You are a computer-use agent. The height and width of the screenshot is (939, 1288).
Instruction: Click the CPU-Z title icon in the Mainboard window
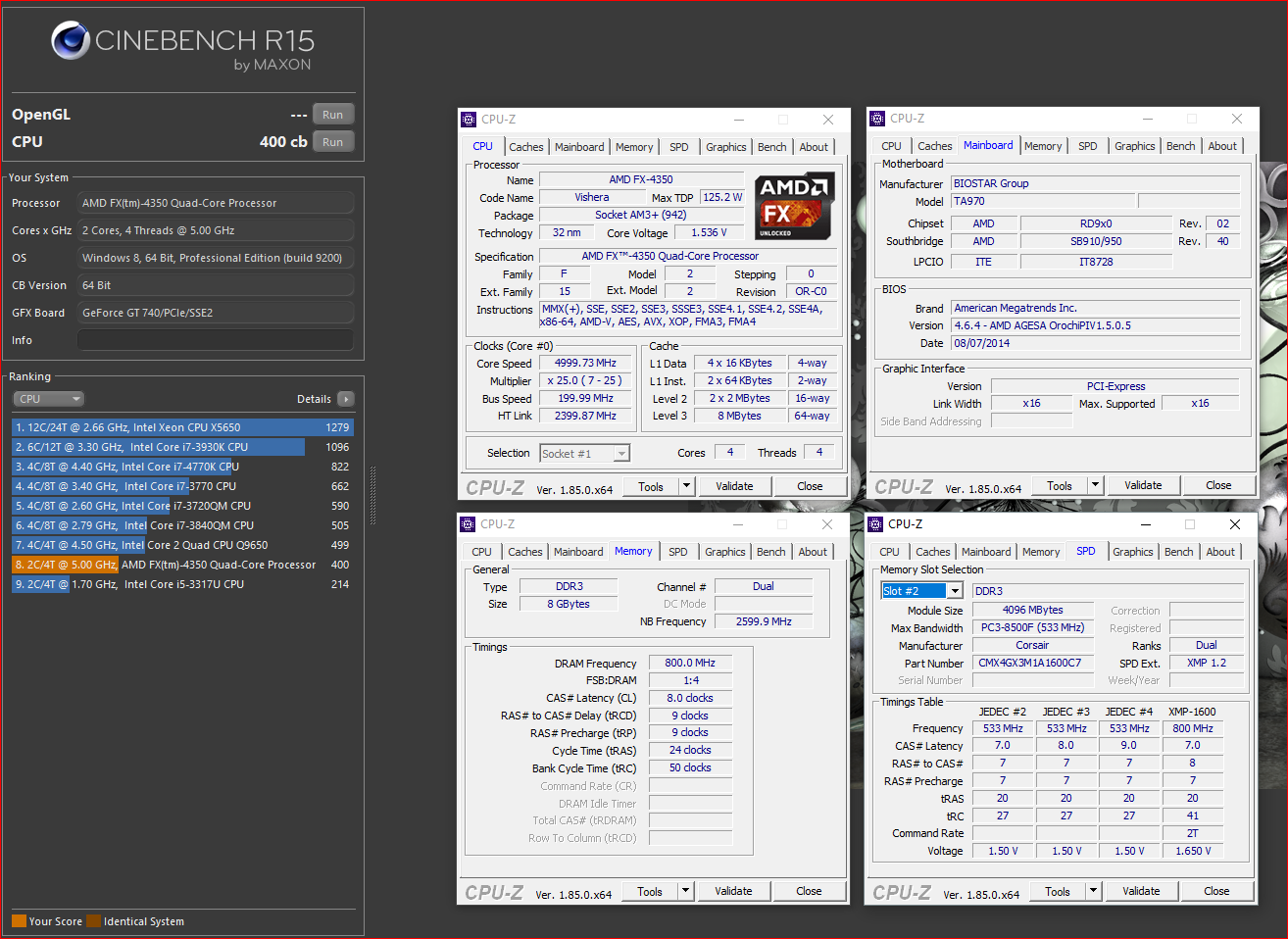click(x=877, y=119)
